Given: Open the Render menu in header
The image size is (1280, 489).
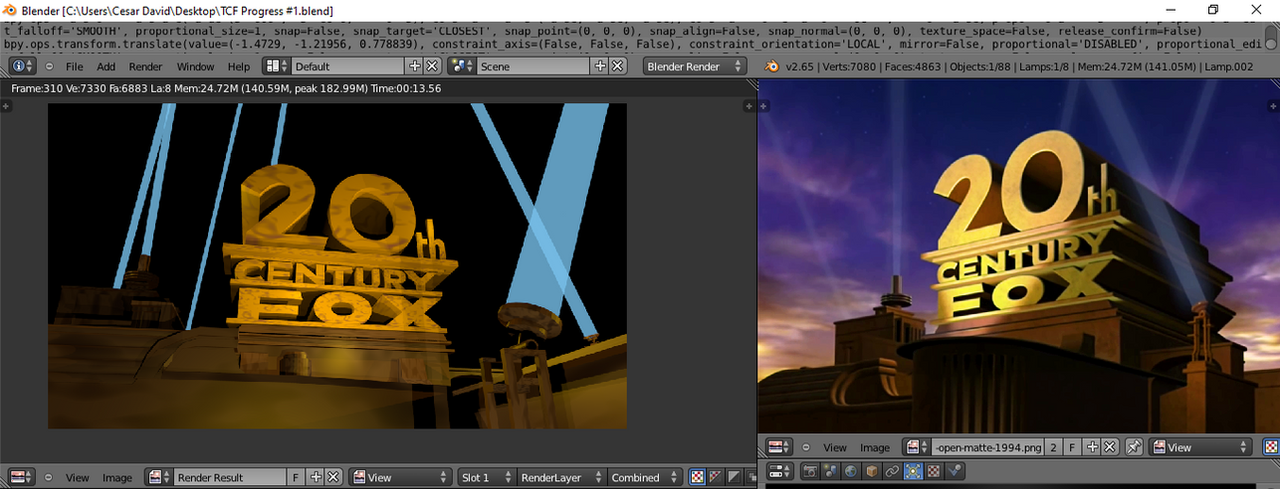Looking at the screenshot, I should 145,66.
